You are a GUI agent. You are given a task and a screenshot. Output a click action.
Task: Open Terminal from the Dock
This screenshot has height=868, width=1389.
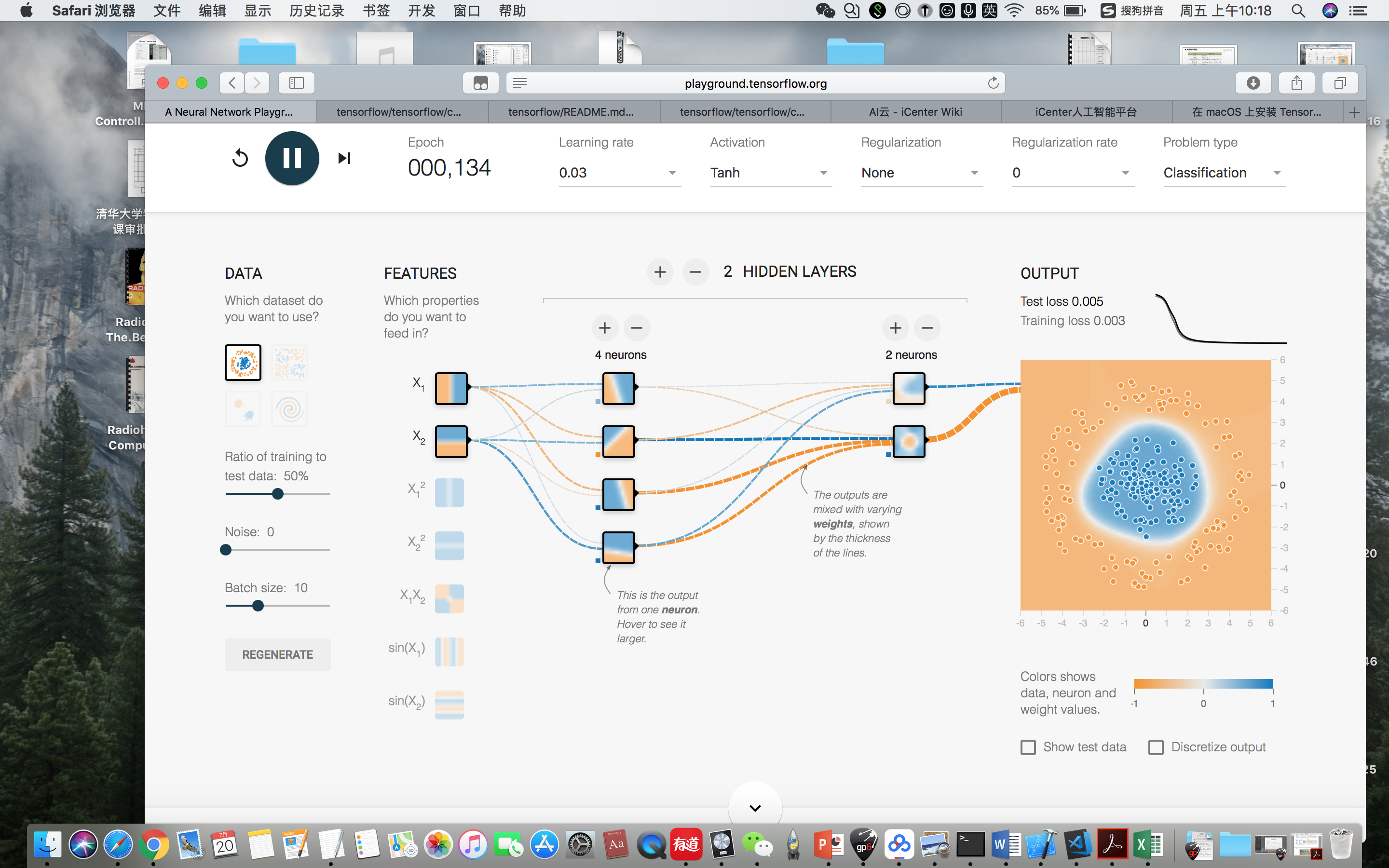pyautogui.click(x=970, y=844)
